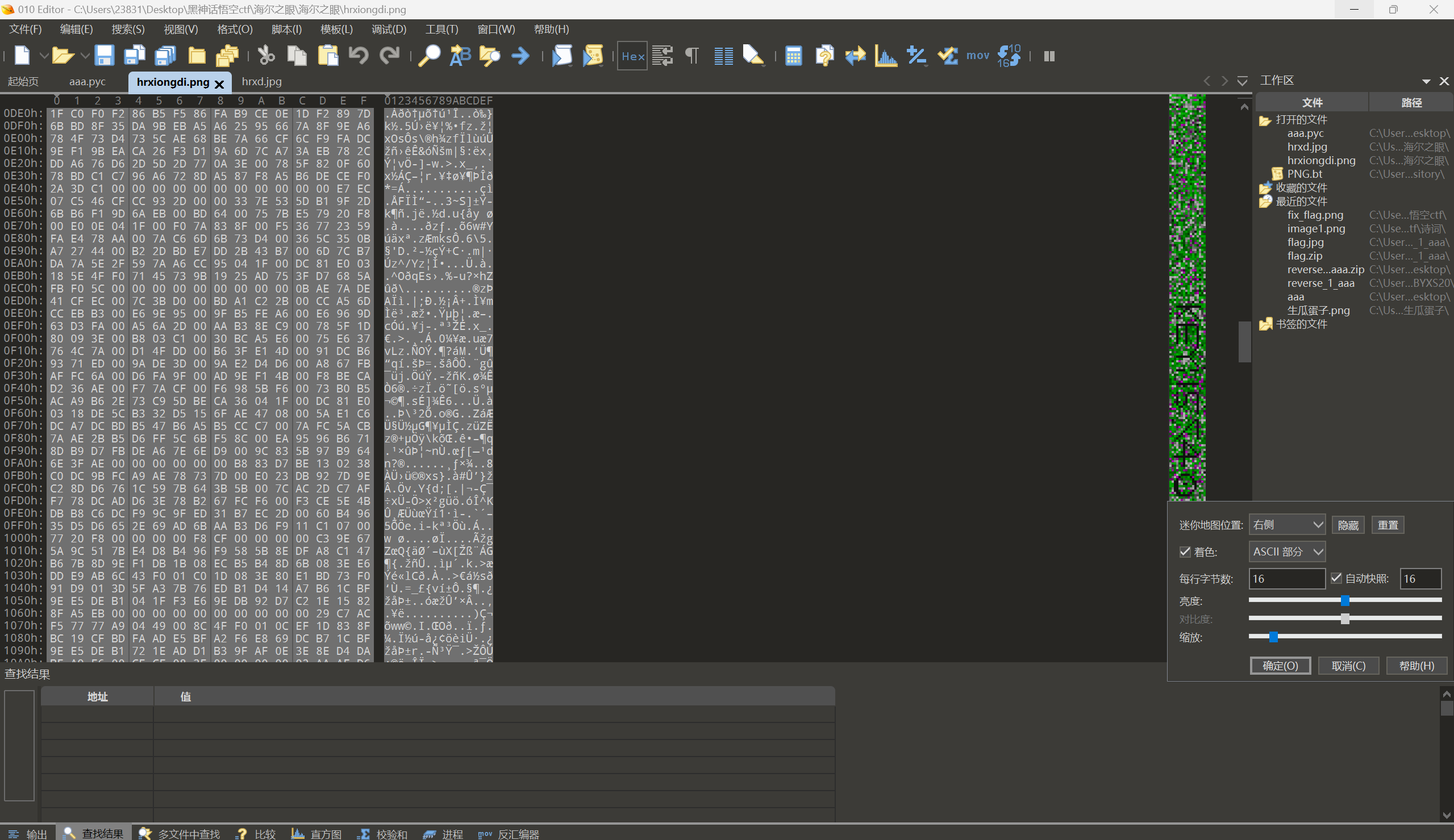
Task: Open the calculator tool icon
Action: tap(793, 56)
